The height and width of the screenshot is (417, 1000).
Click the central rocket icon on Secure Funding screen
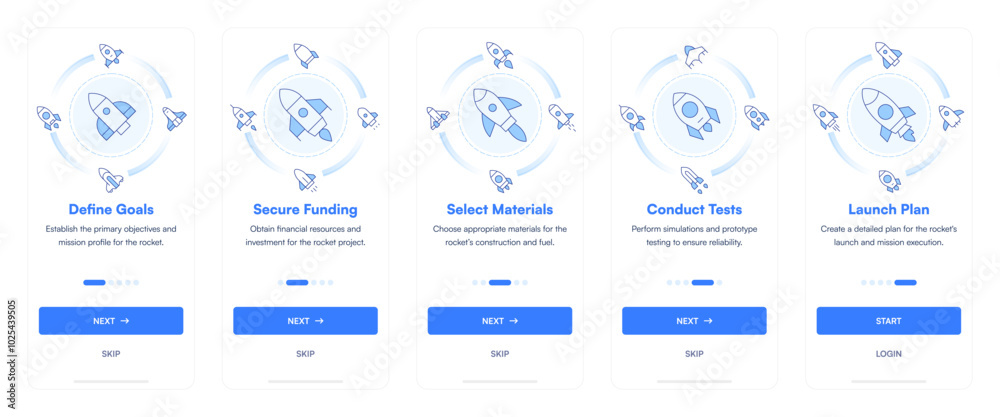(306, 115)
